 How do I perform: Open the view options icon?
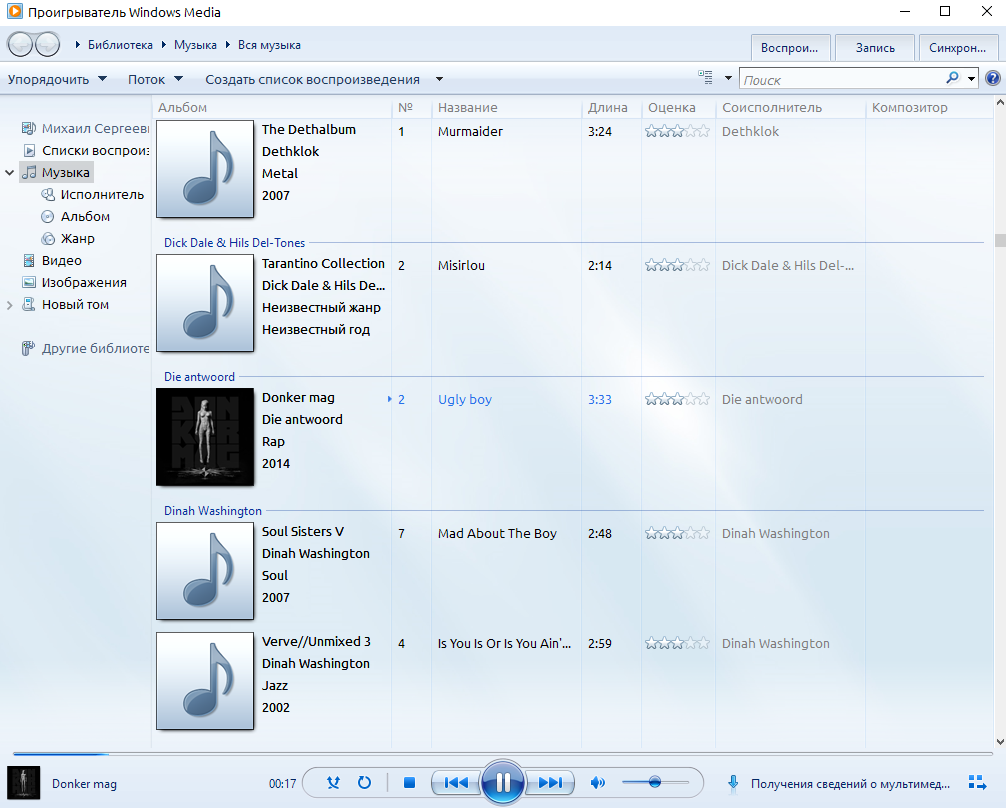705,78
